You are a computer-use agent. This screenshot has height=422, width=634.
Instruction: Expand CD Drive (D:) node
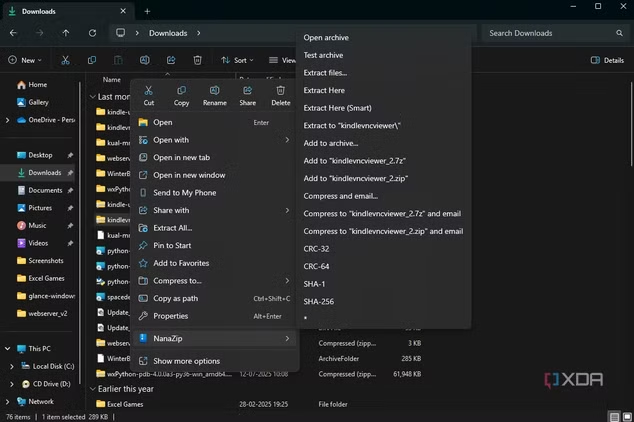click(12, 384)
